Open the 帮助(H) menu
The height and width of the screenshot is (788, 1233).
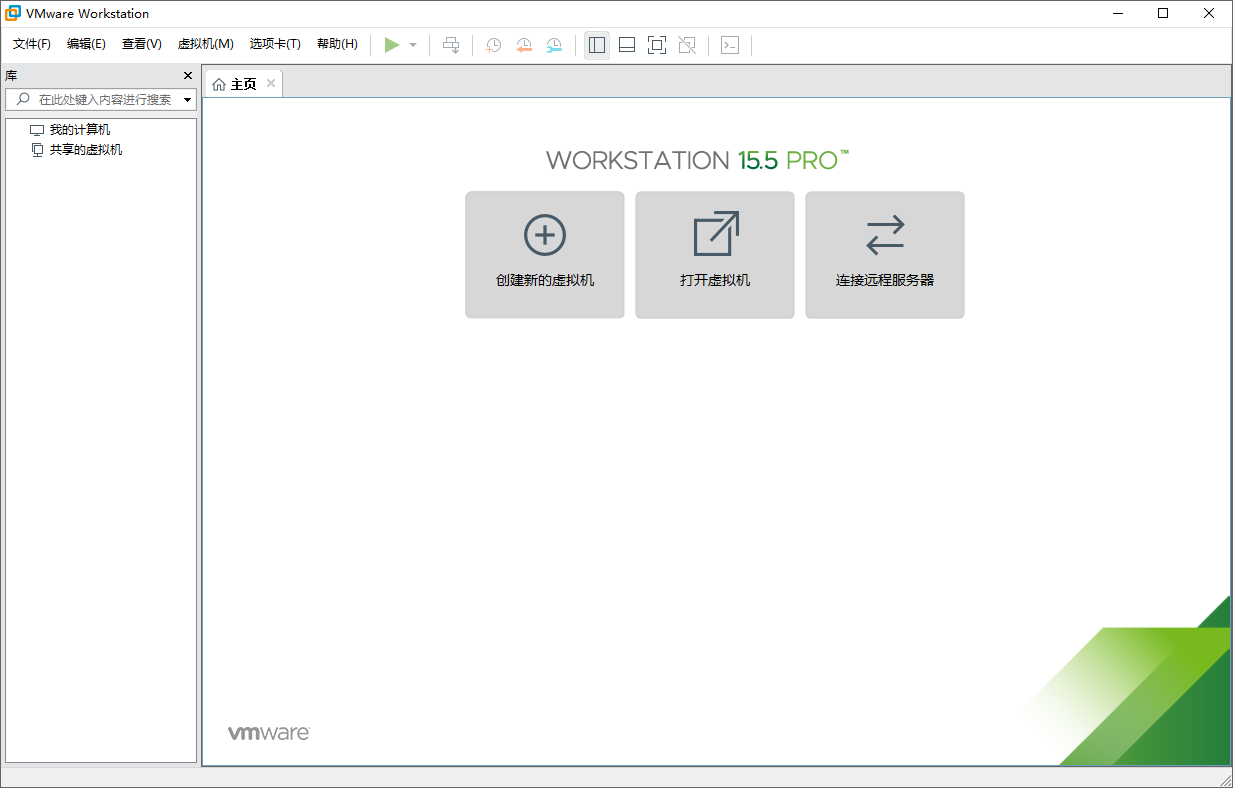pos(338,44)
